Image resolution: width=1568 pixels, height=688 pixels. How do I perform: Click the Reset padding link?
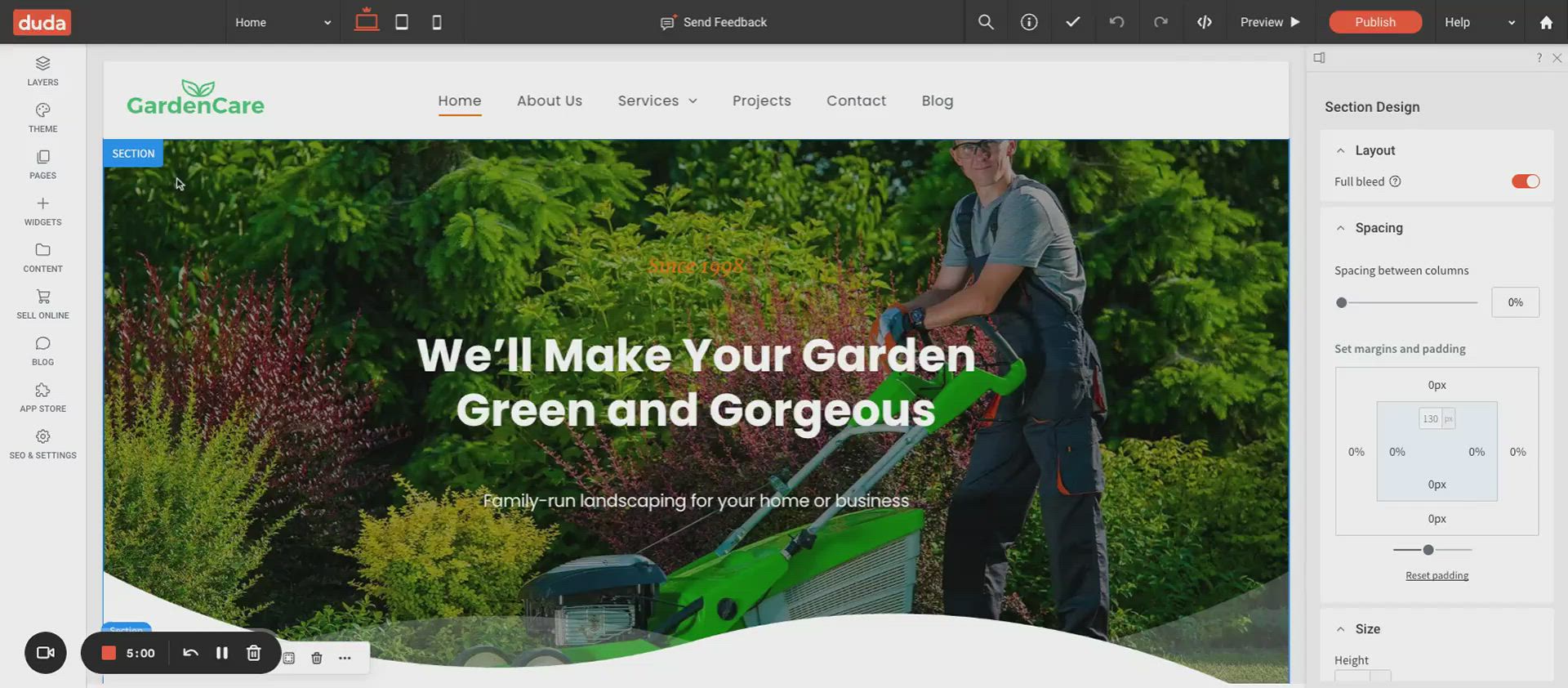(x=1437, y=575)
